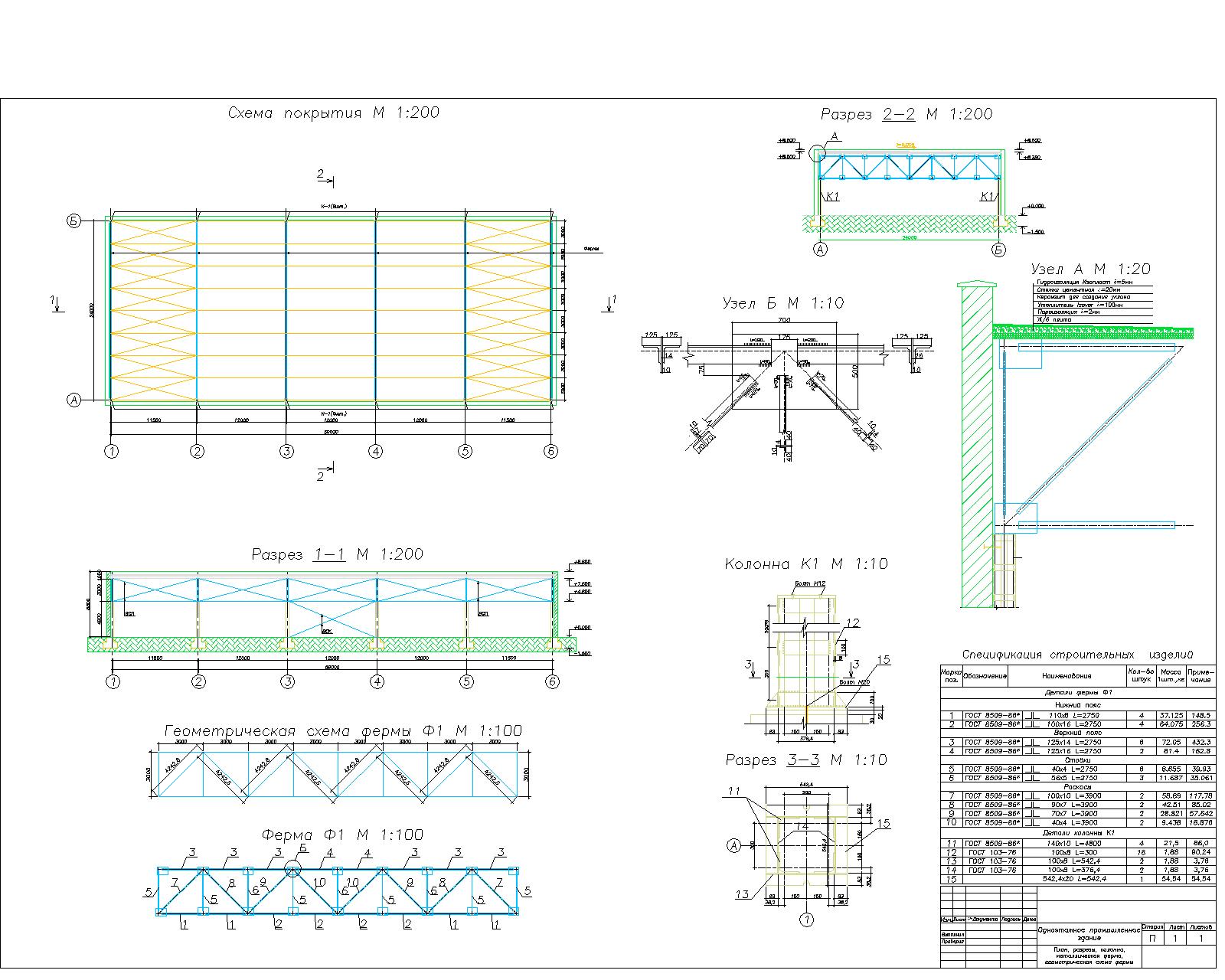The image size is (1225, 980).
Task: Click the total length dimension "24000" in Разрез 2-2
Action: click(x=910, y=238)
